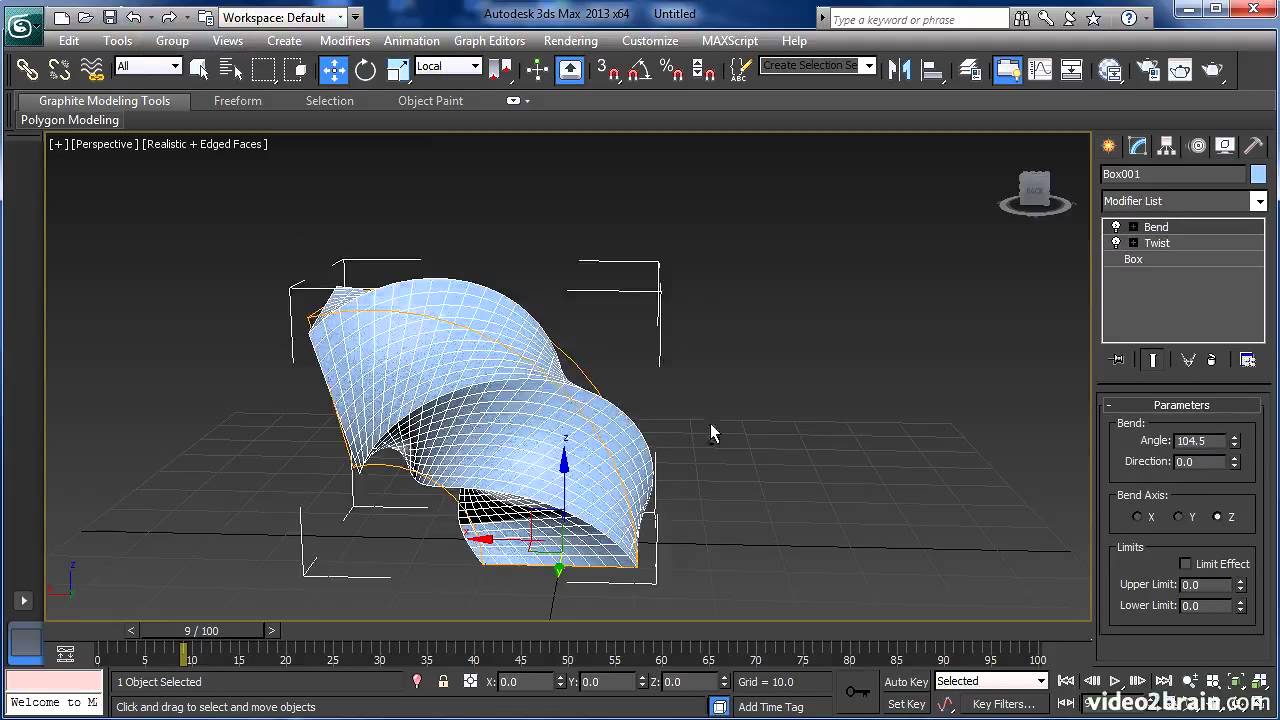Screen dimensions: 1280x720
Task: Enable the Limit Effect checkbox
Action: point(1185,564)
